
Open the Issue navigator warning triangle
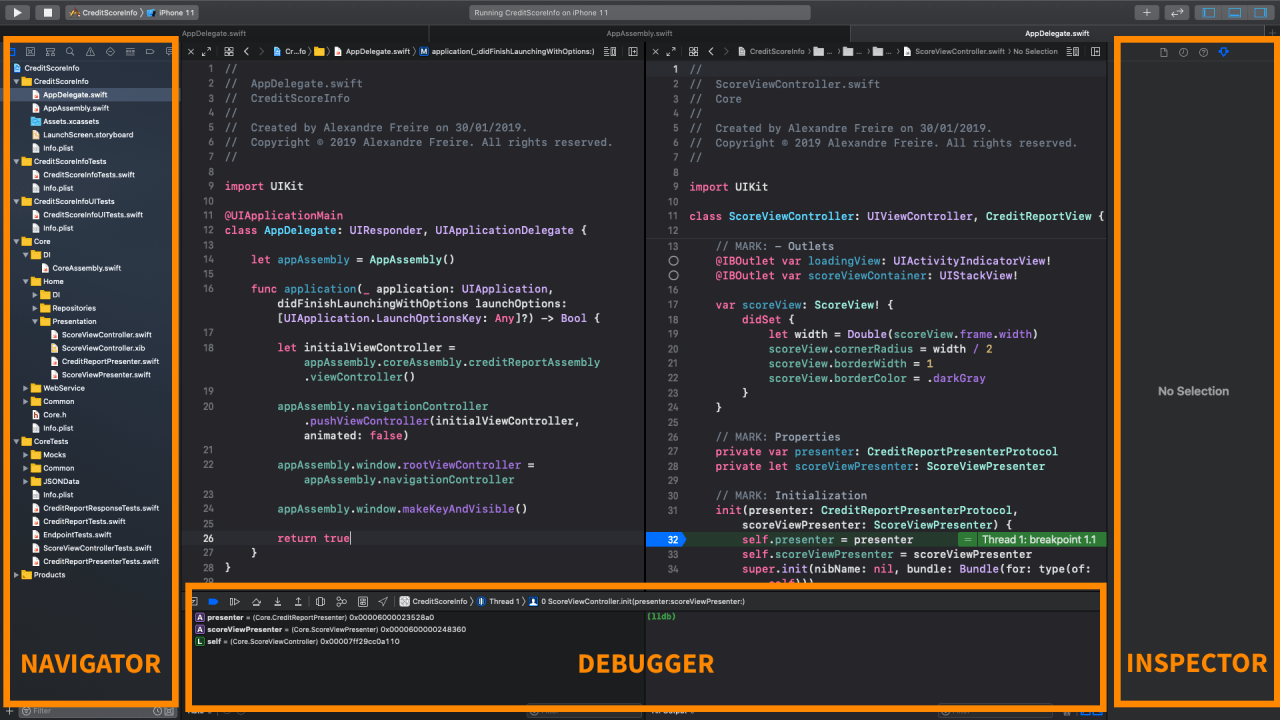90,51
